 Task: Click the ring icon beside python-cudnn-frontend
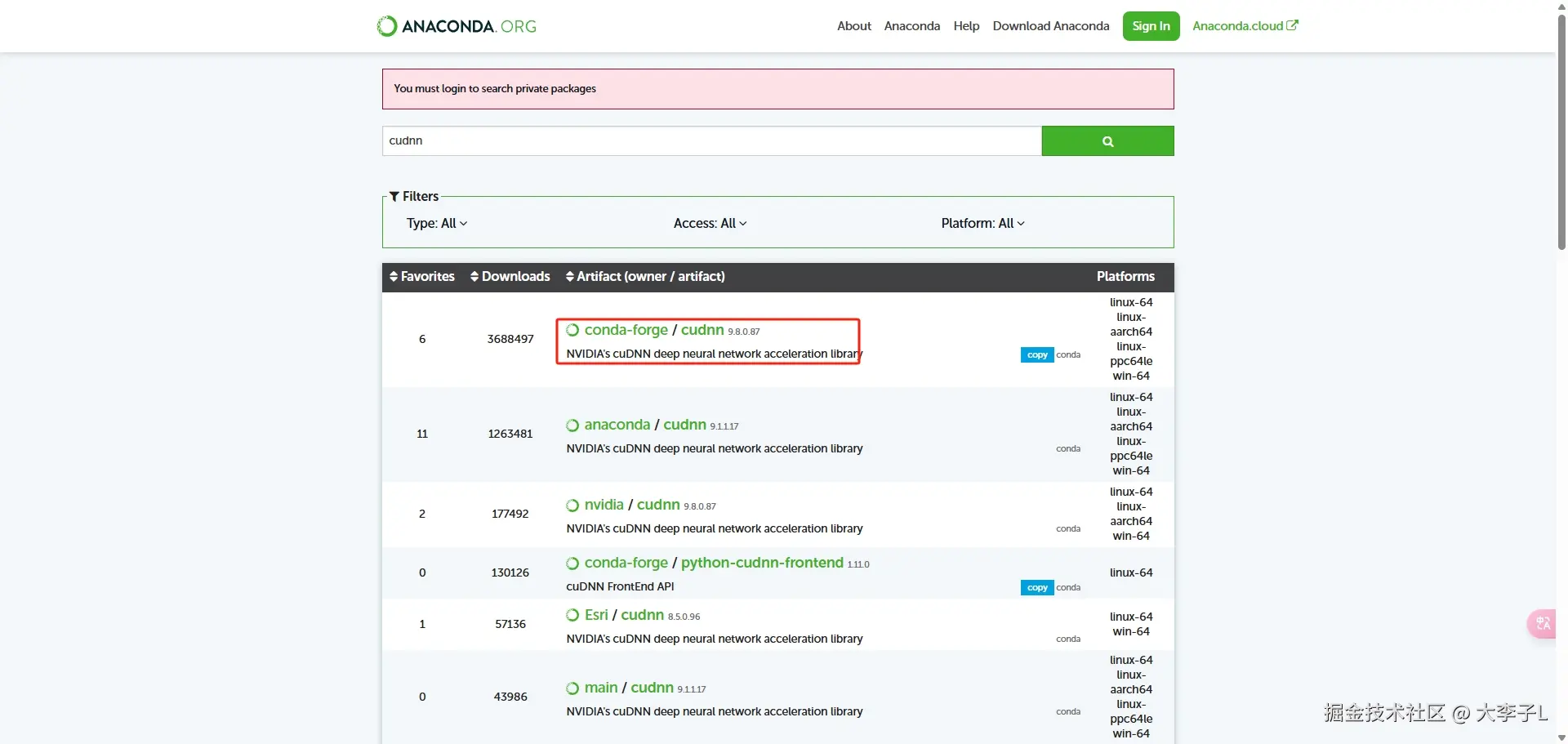pos(572,563)
